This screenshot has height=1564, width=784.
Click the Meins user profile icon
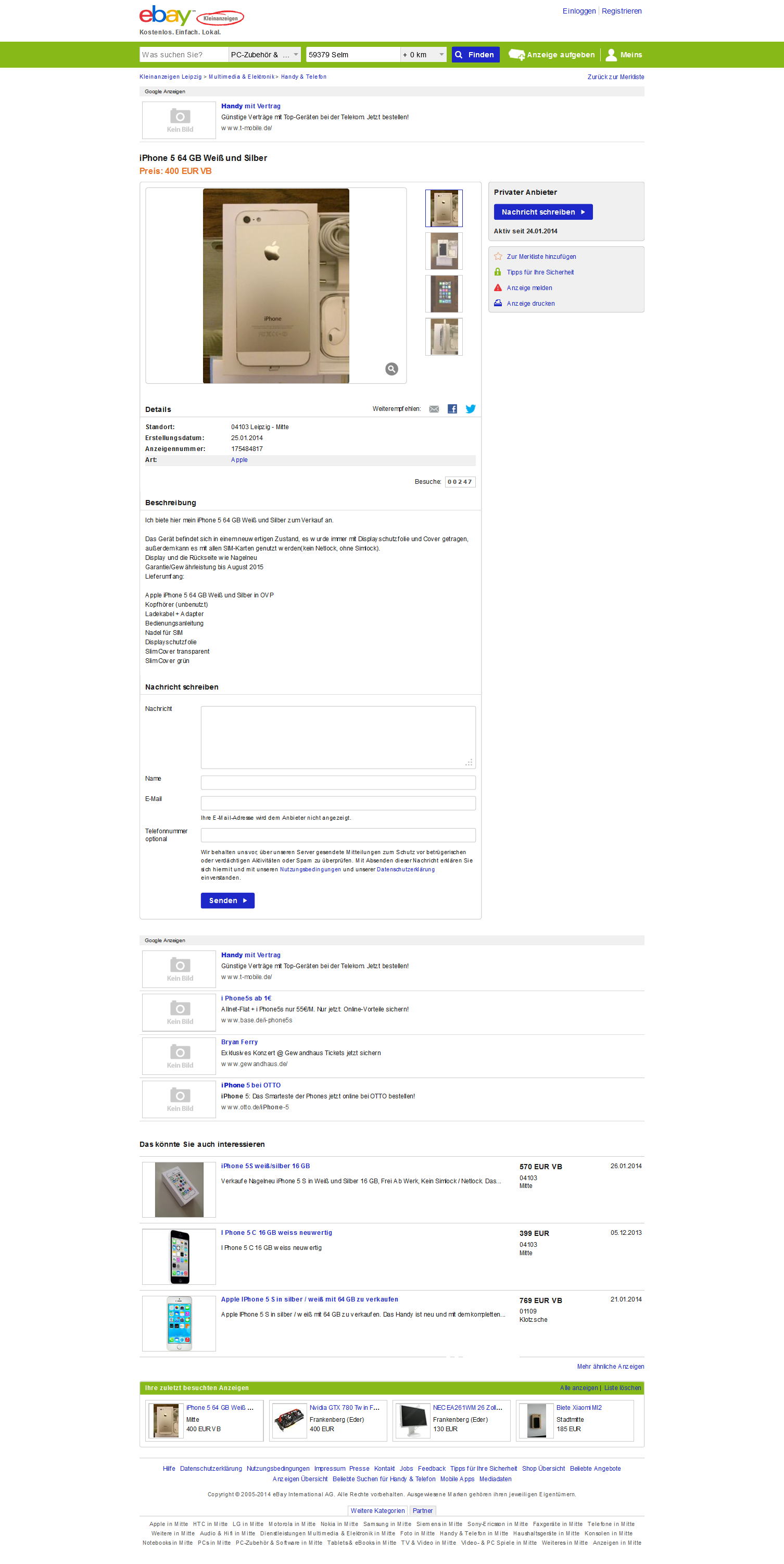click(612, 55)
